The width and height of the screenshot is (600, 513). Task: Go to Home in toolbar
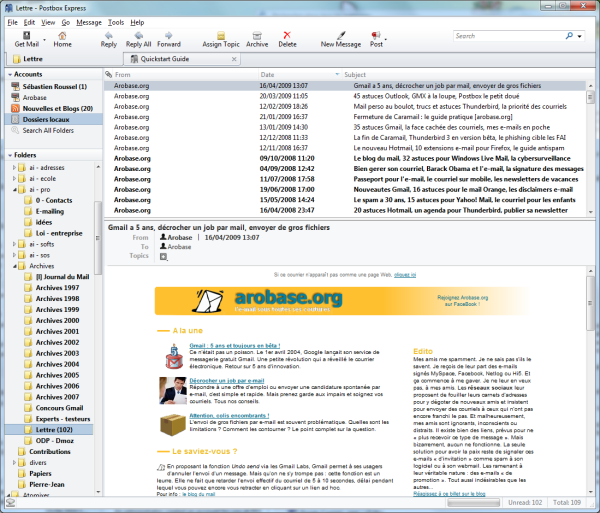(x=62, y=39)
